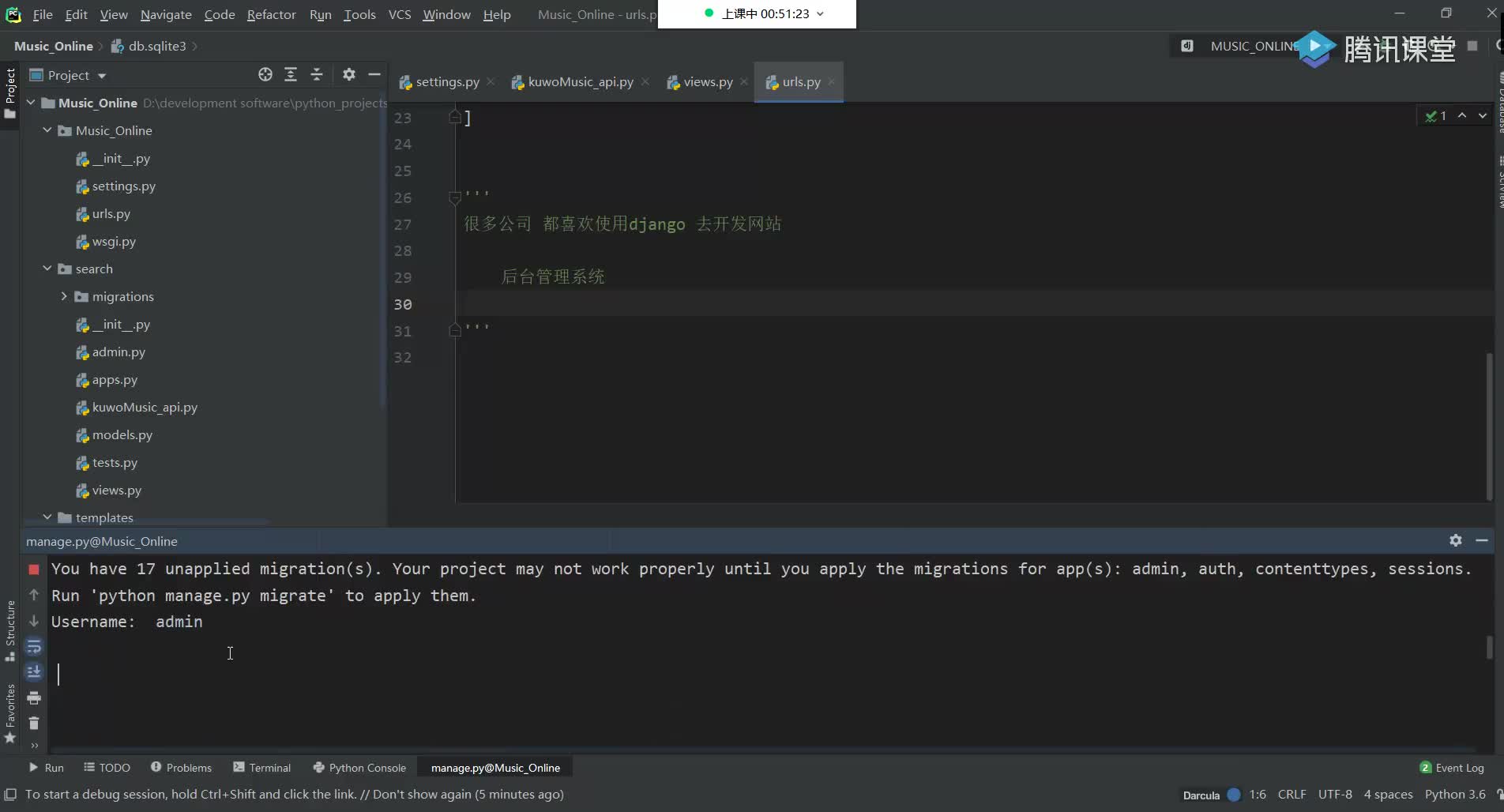The height and width of the screenshot is (812, 1504).
Task: Click the trash clear-all icon in console
Action: pos(34,724)
